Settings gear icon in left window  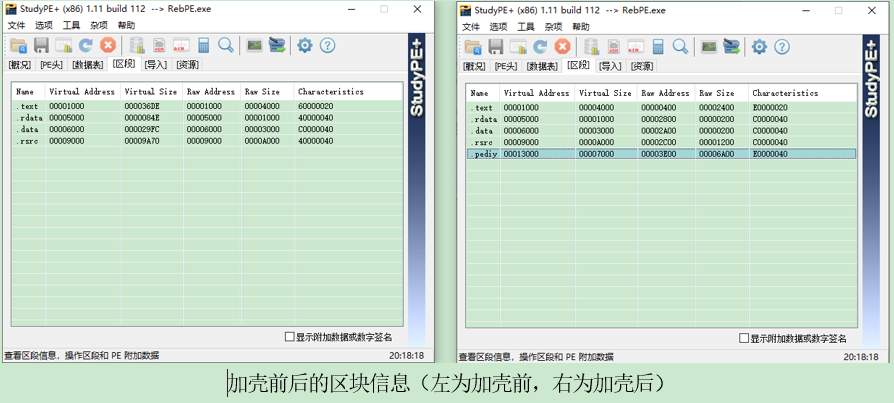pyautogui.click(x=305, y=46)
